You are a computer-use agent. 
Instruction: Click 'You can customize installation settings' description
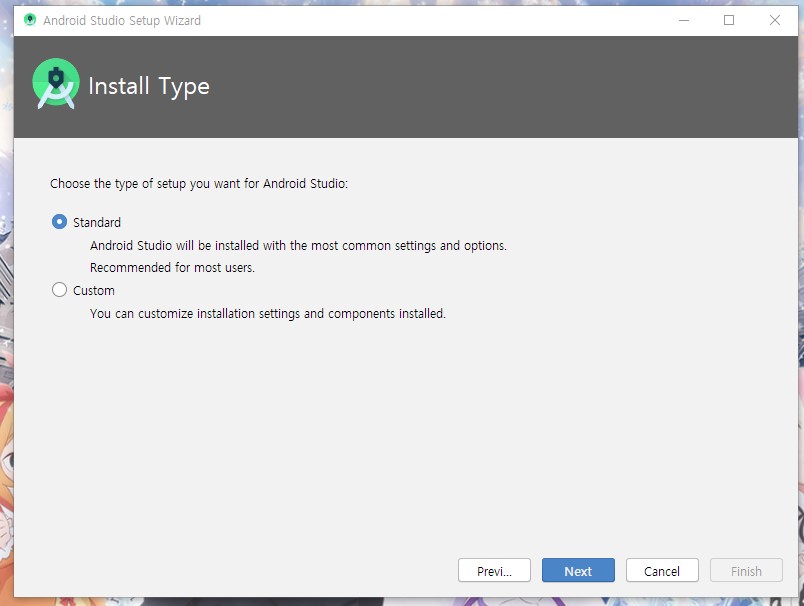[x=268, y=313]
